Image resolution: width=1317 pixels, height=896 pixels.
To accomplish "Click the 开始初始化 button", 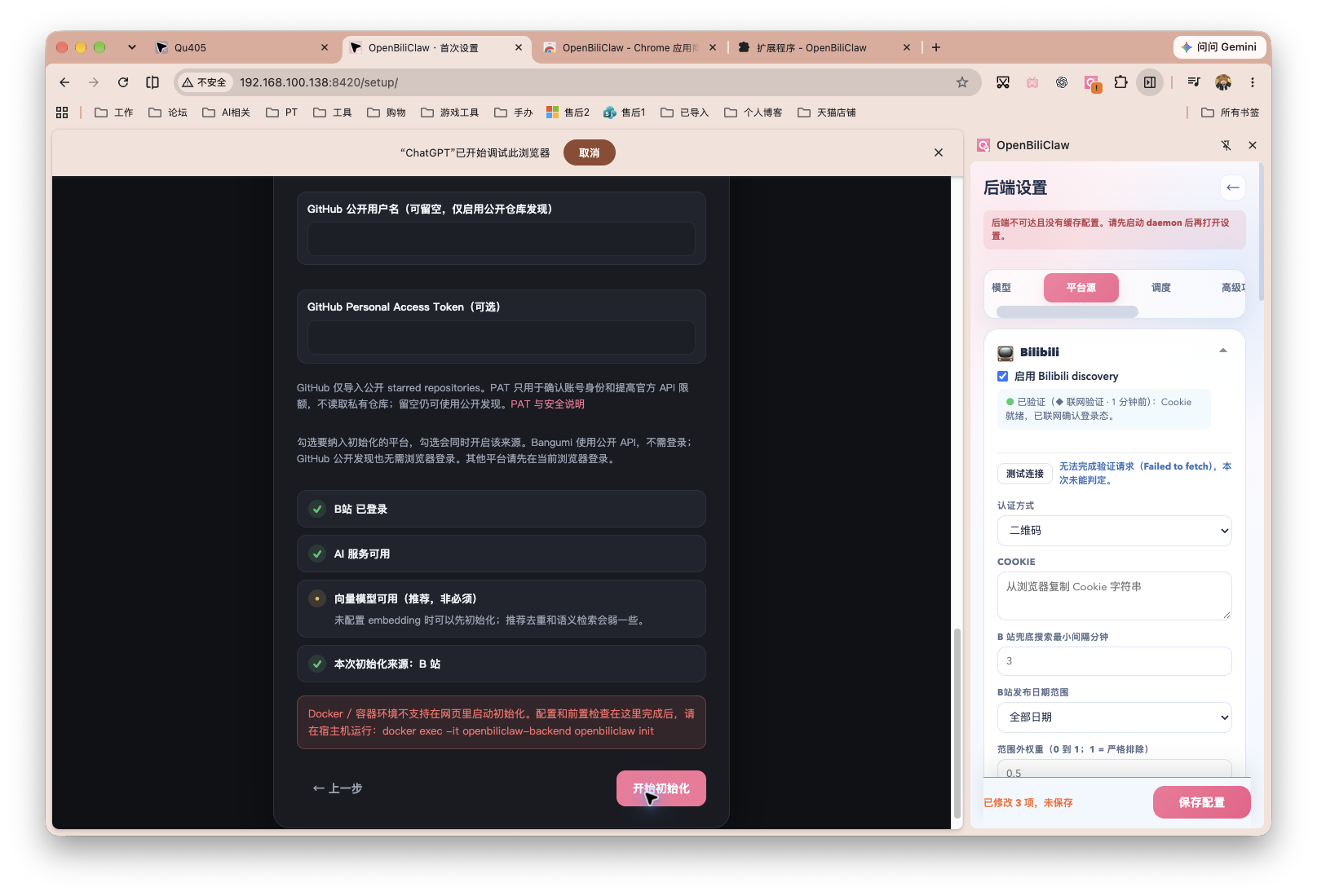I will coord(661,788).
